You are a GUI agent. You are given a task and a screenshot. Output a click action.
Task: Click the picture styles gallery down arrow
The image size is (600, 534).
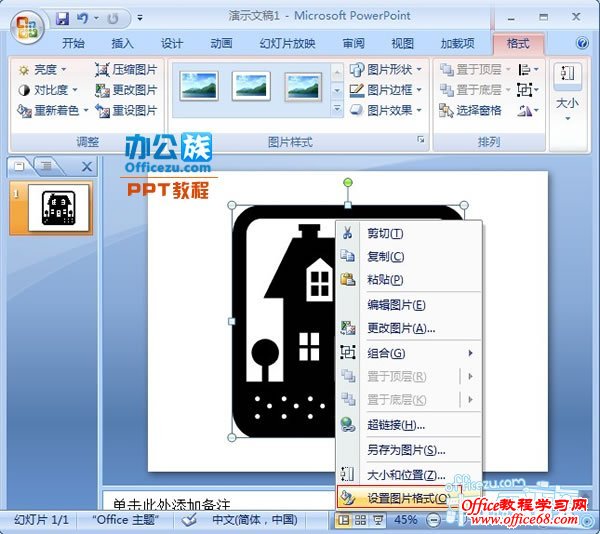pos(337,91)
